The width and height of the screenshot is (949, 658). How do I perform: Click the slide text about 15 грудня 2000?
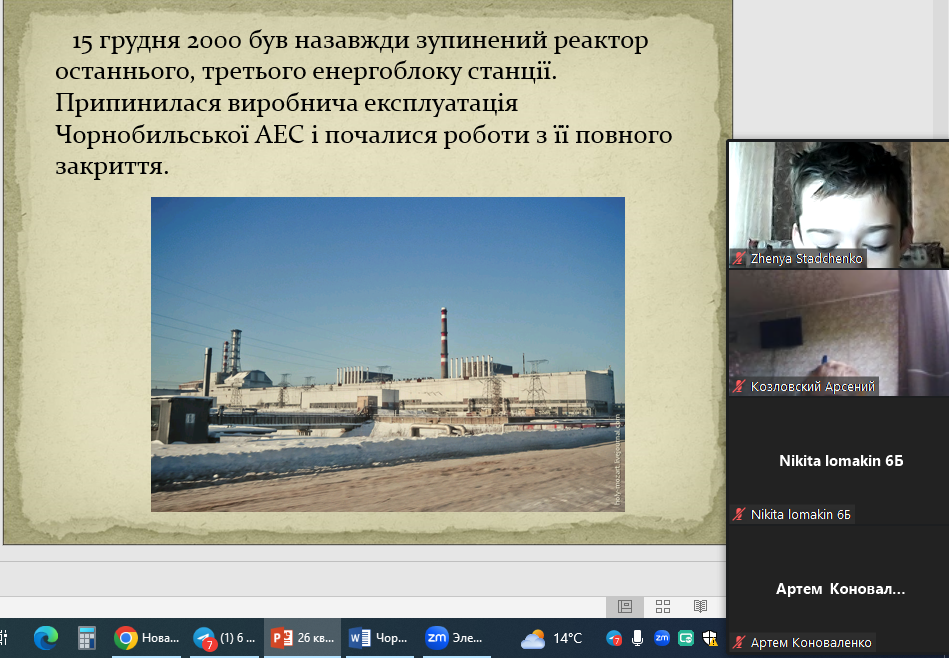coord(363,103)
